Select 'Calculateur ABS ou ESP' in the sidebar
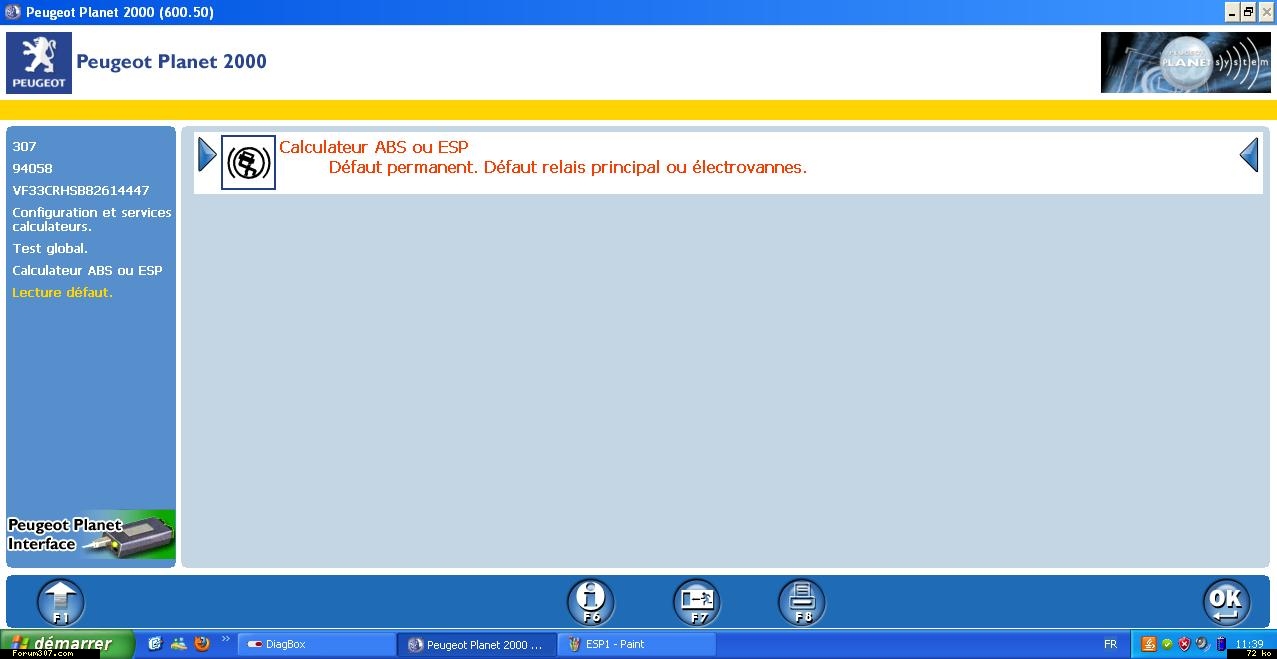The image size is (1277, 659). (87, 271)
